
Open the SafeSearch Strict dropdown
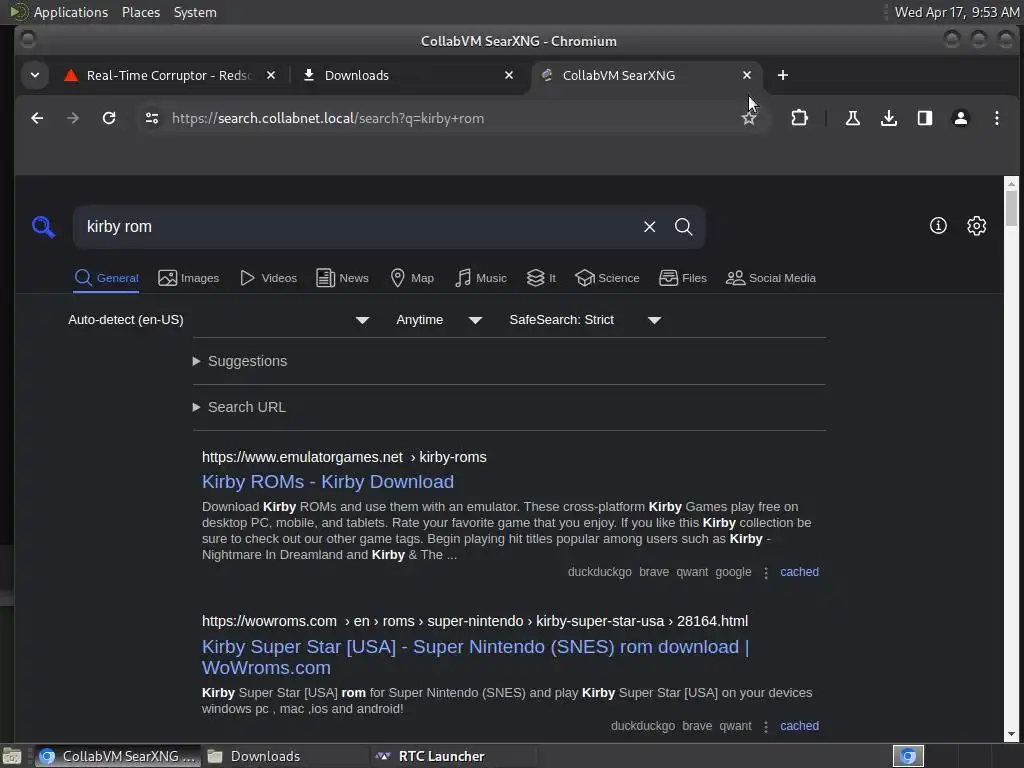pos(585,320)
